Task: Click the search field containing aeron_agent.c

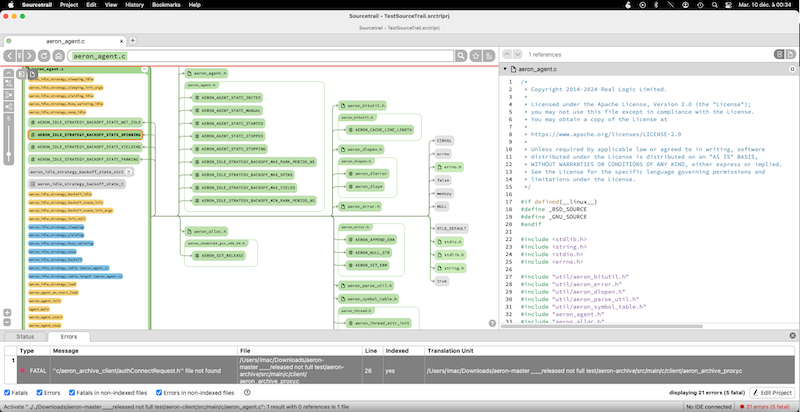Action: pos(260,56)
